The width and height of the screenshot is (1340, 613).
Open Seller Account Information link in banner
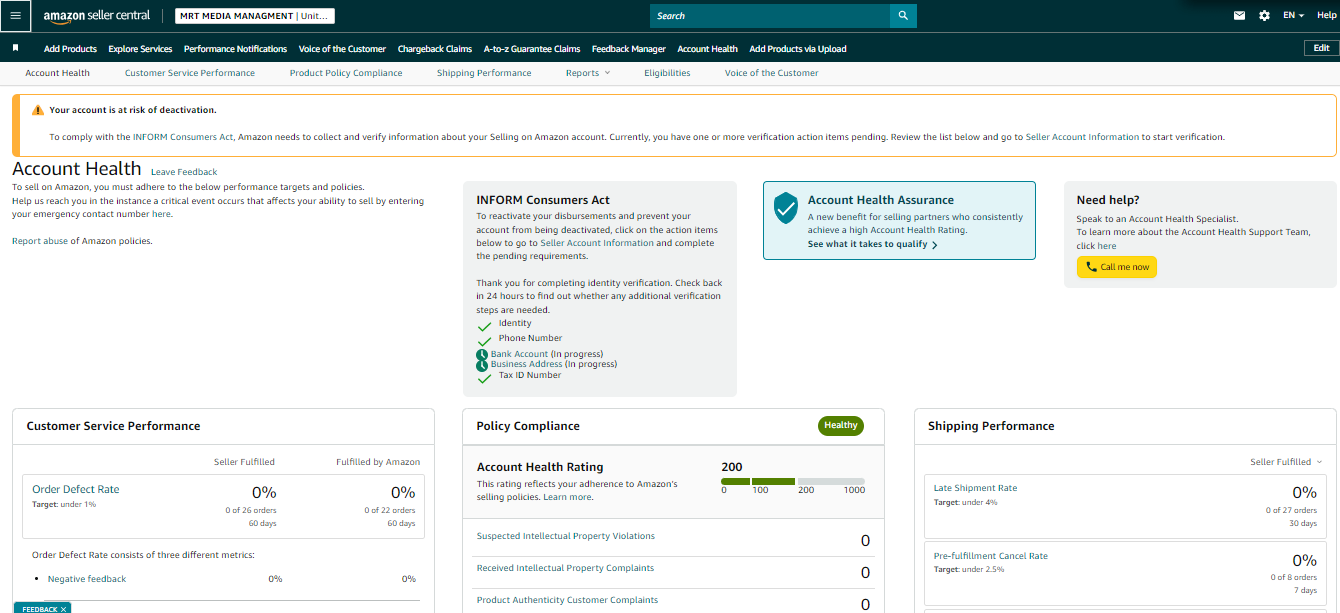[x=1082, y=137]
